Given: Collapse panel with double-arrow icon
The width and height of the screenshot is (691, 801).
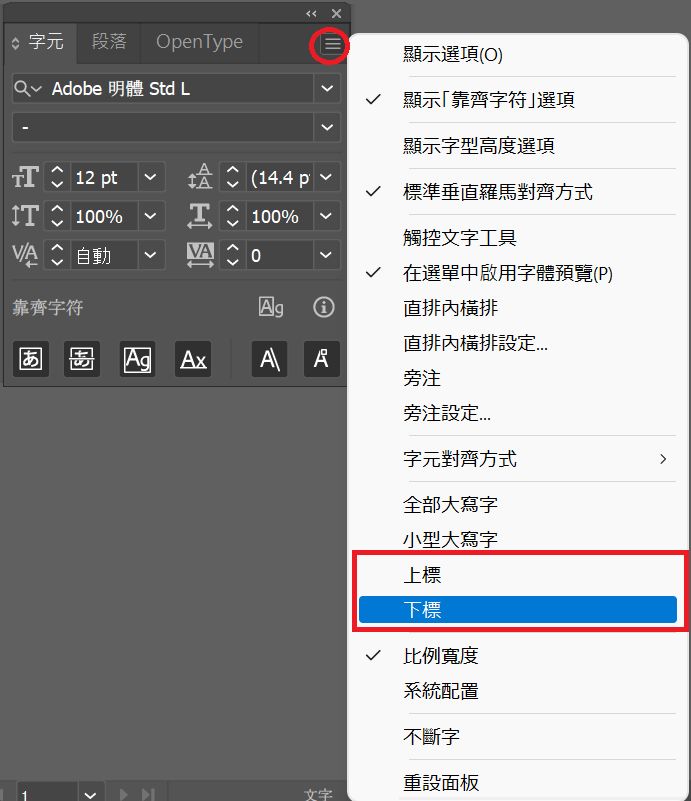Looking at the screenshot, I should pos(311,14).
